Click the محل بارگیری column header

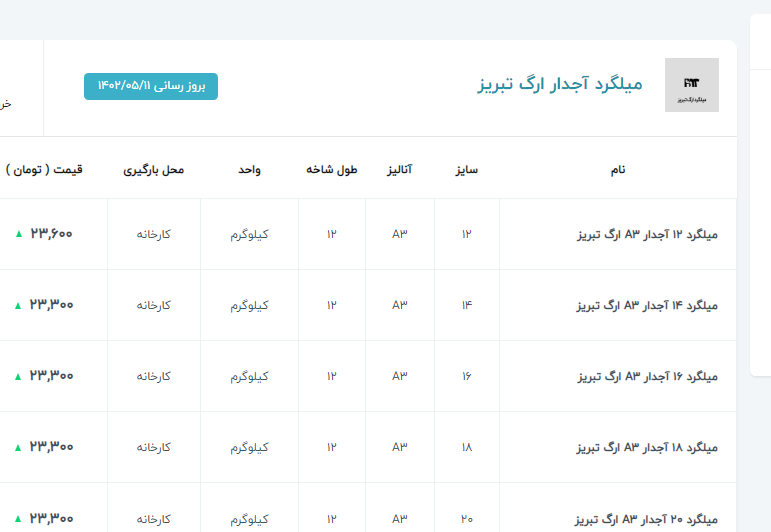point(154,169)
